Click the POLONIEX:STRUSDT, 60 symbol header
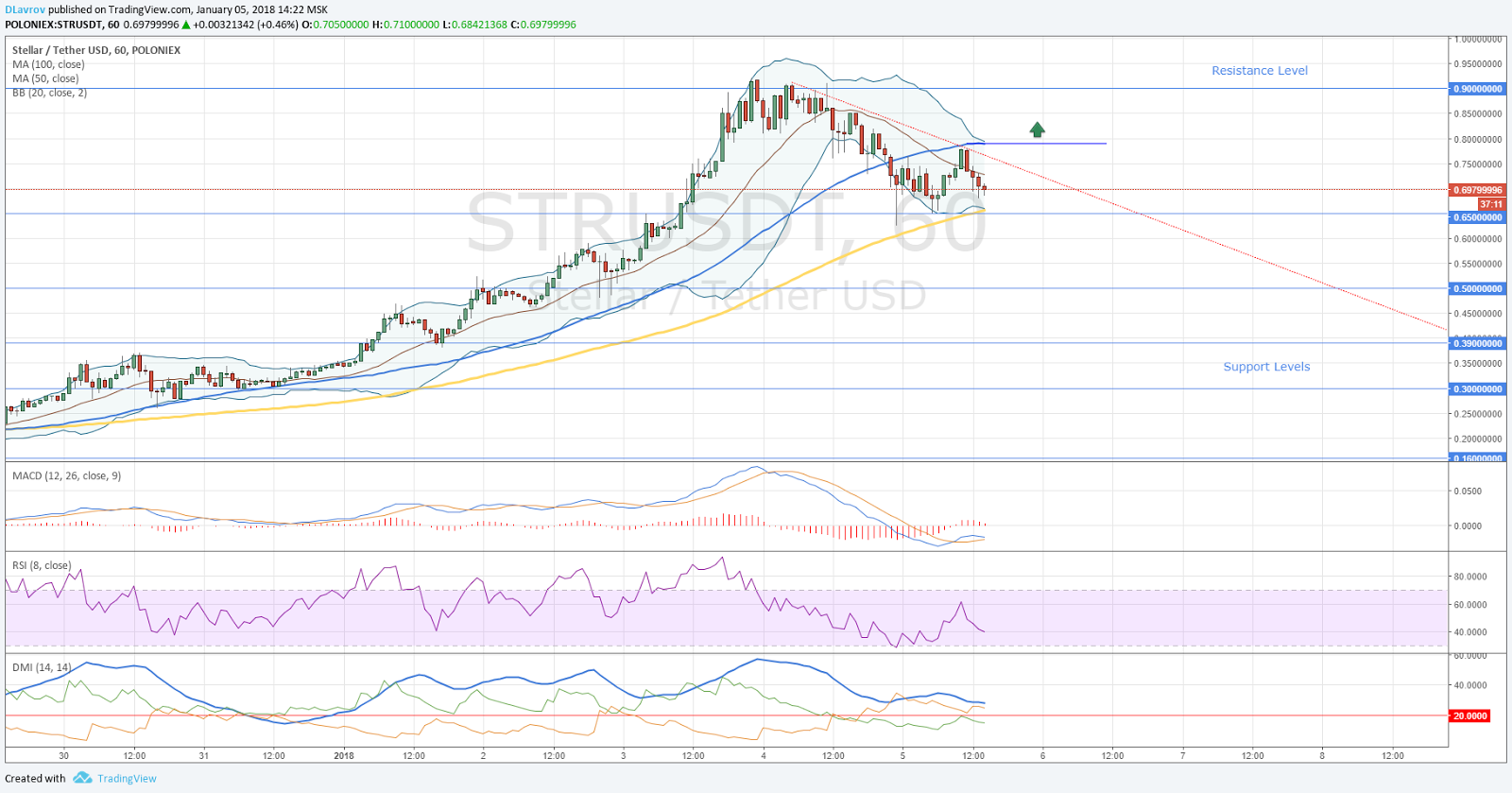The height and width of the screenshot is (793, 1512). (61, 25)
